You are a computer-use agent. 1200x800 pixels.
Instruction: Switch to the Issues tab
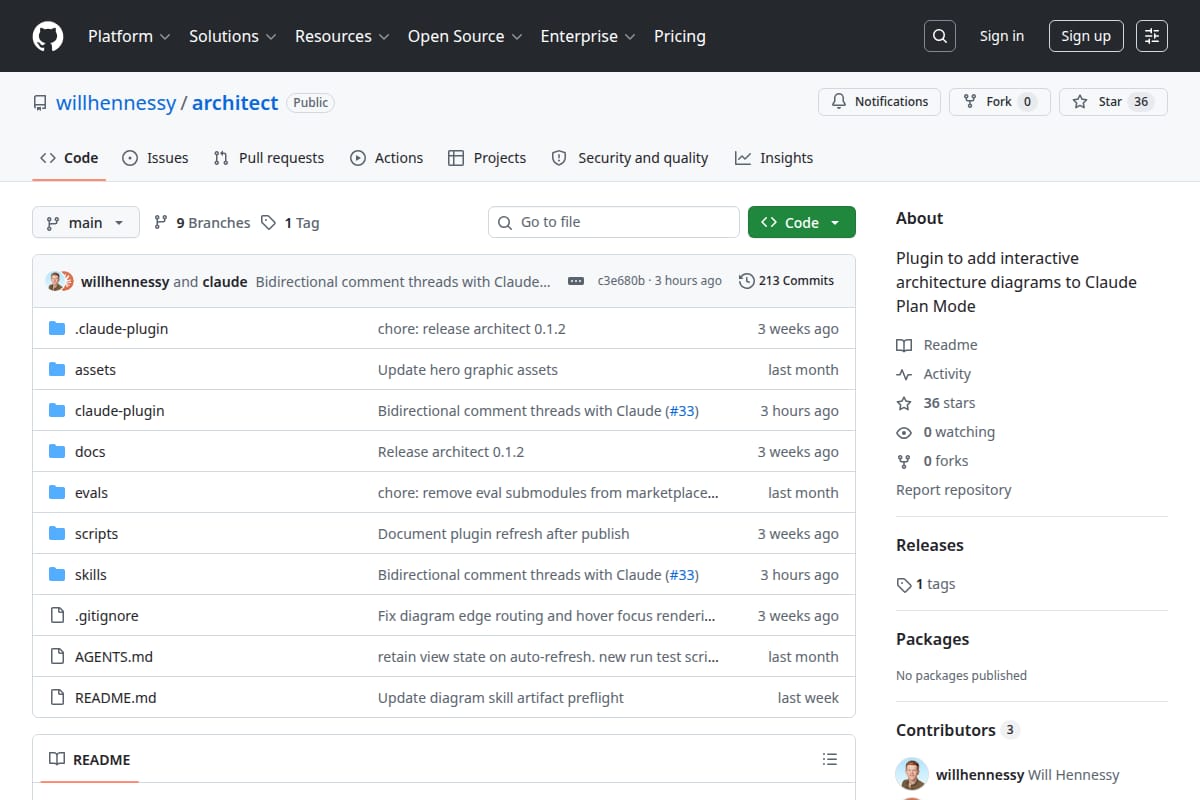point(155,158)
